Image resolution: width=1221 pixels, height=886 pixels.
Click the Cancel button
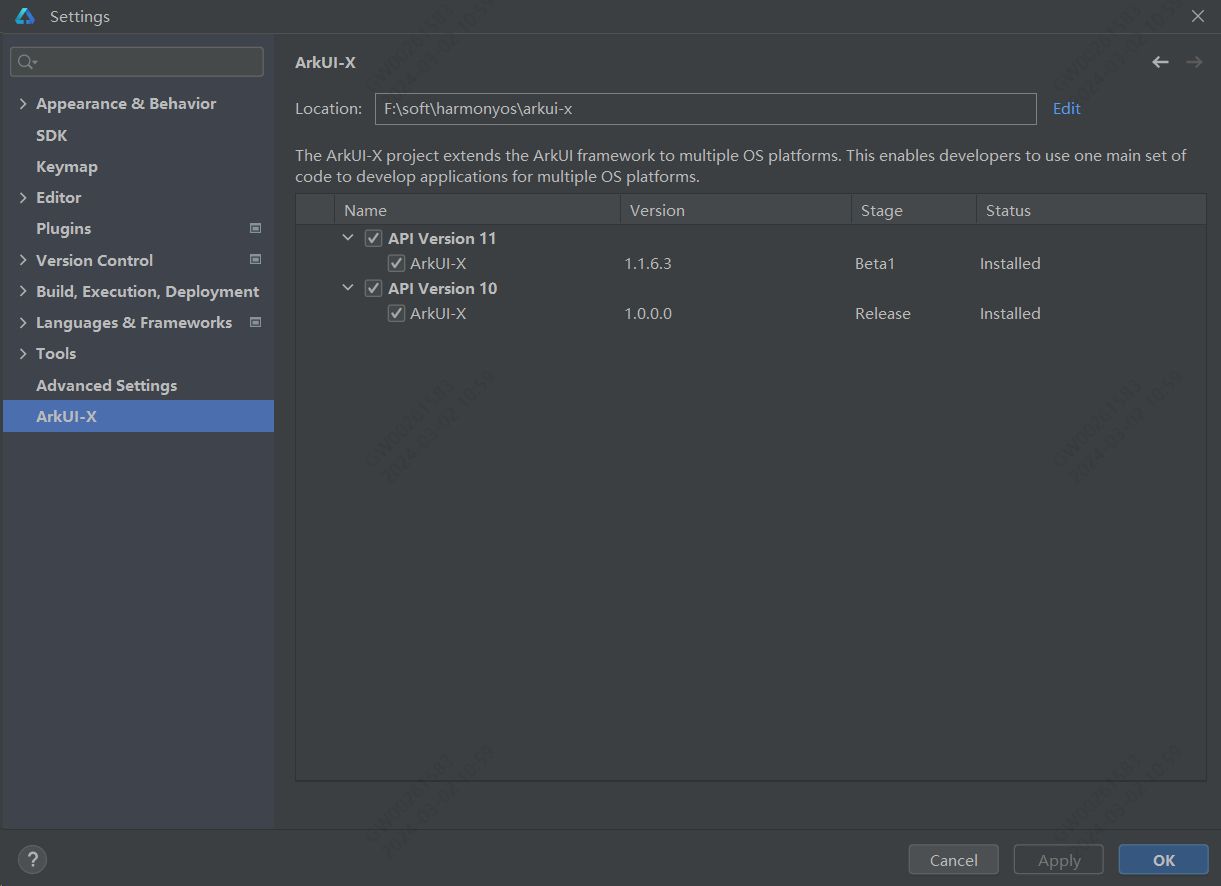953,860
